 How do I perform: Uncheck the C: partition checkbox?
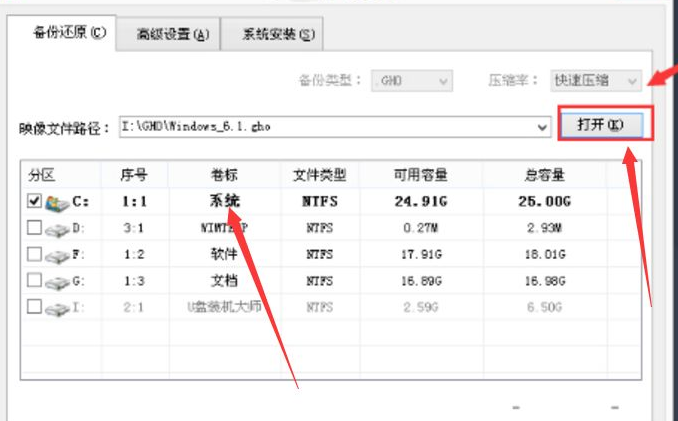click(34, 201)
